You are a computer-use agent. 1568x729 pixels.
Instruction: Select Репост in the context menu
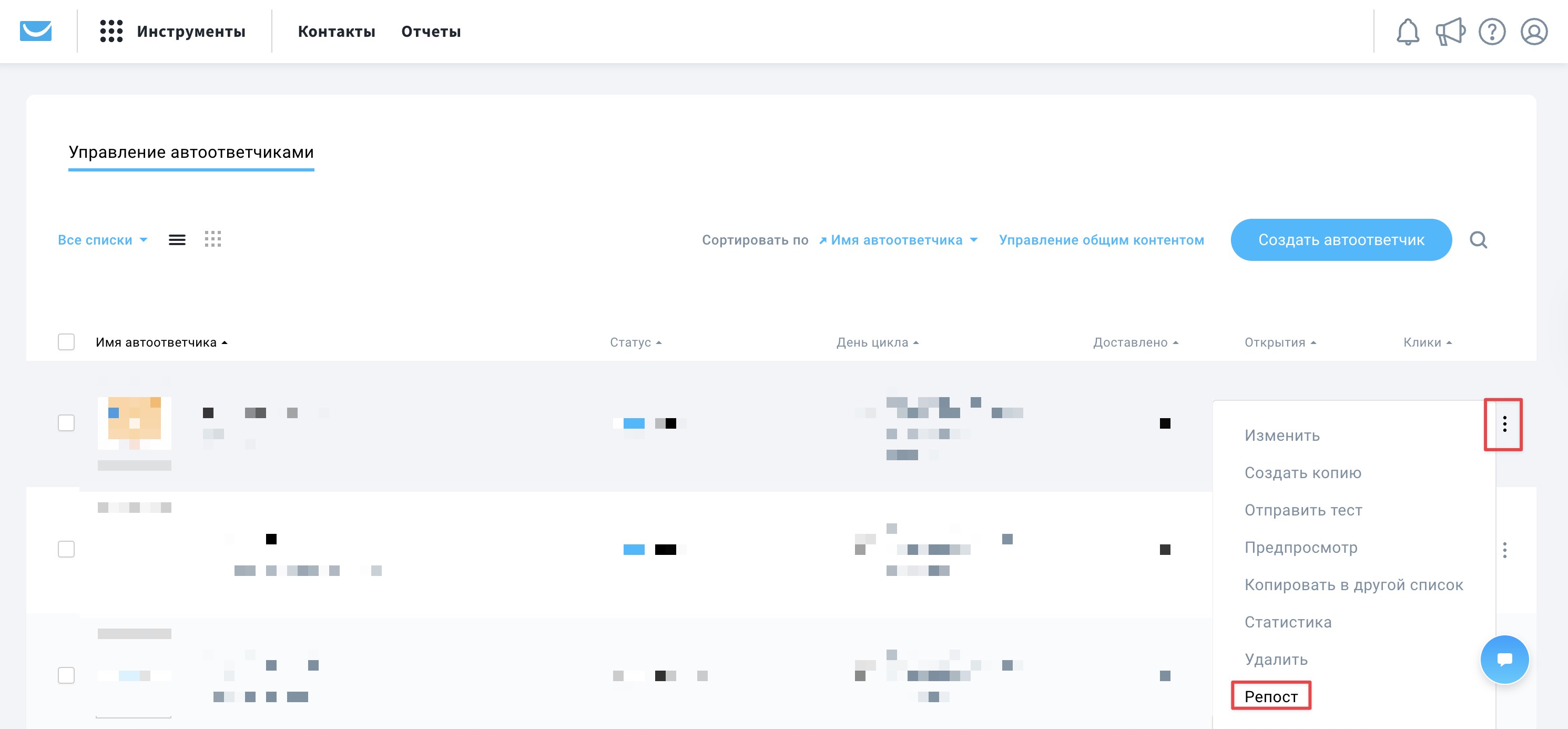(x=1270, y=696)
